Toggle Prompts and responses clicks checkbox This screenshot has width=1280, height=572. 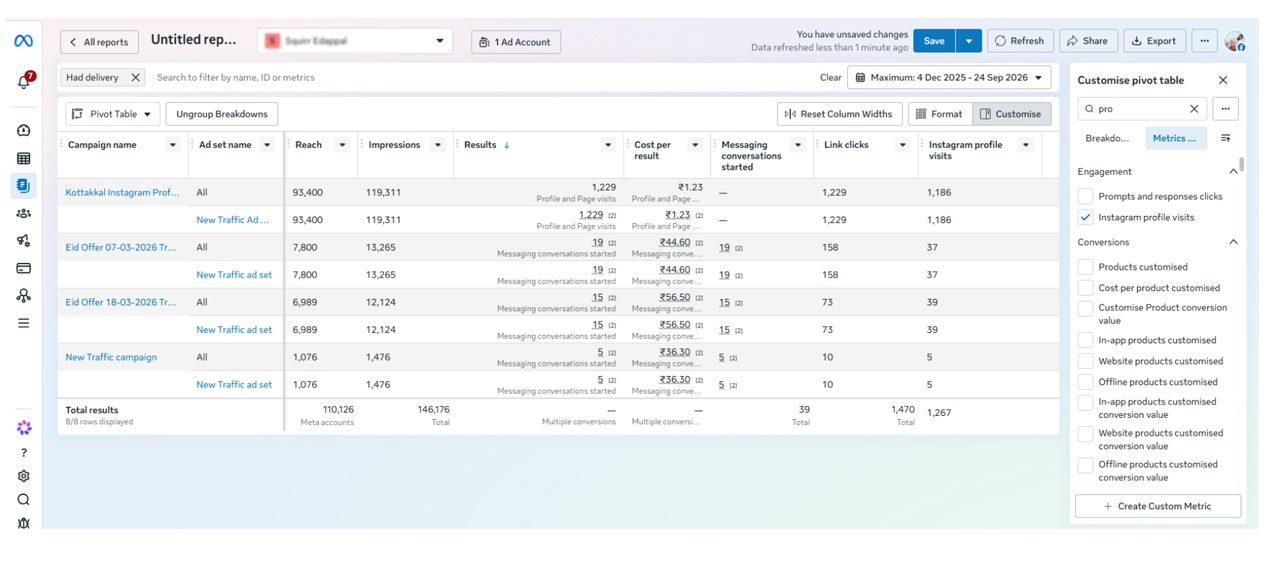pos(1085,196)
